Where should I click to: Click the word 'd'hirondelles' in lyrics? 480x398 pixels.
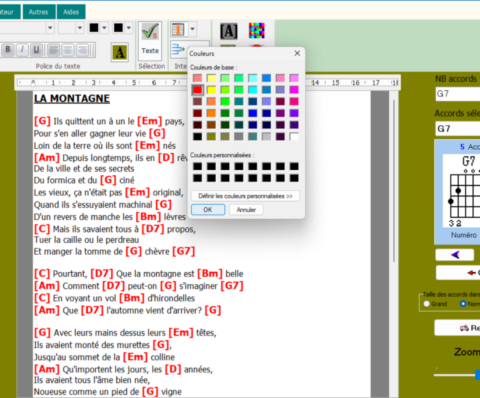coord(171,298)
